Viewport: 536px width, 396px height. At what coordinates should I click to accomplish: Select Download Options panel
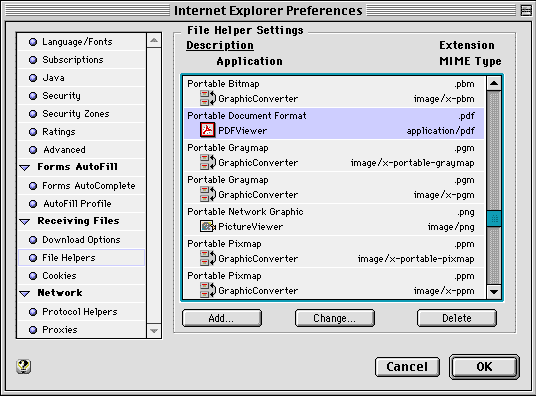(x=81, y=240)
